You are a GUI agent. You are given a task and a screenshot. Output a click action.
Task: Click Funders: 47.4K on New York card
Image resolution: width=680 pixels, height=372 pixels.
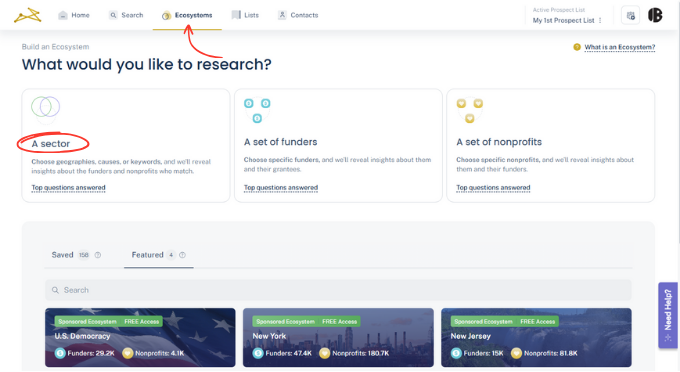[x=289, y=353]
